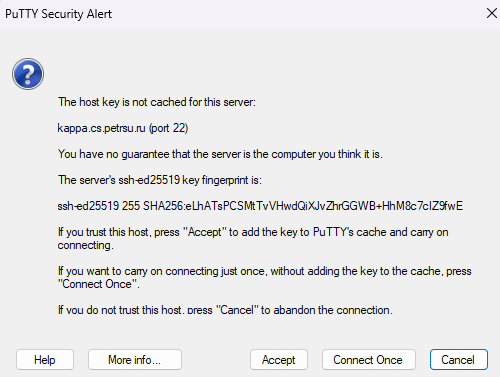Click the "If you do not trust this host" line
500x377 pixels.
pos(225,310)
